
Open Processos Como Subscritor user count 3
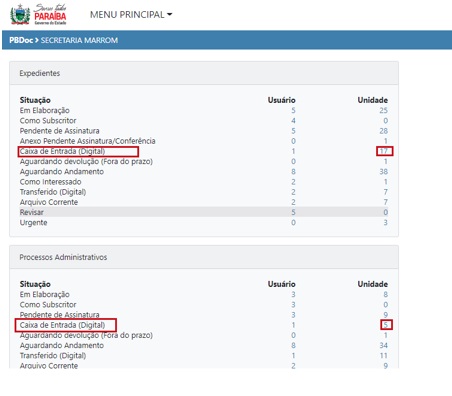tap(293, 305)
